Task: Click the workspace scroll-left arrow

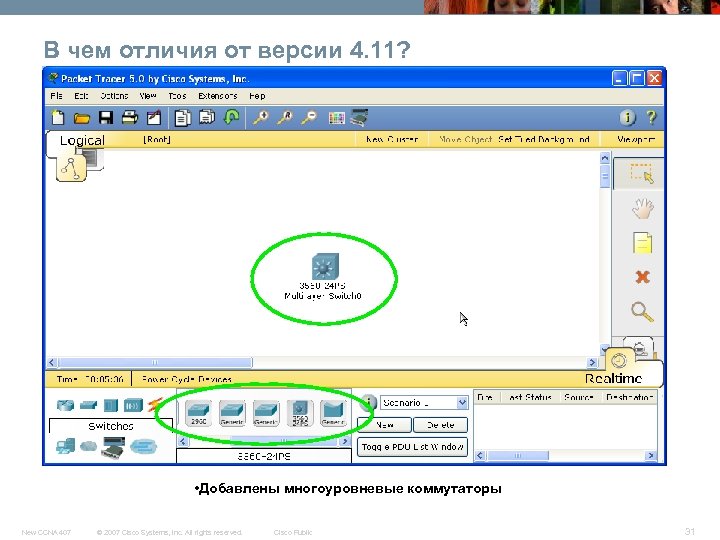Action: coord(51,362)
